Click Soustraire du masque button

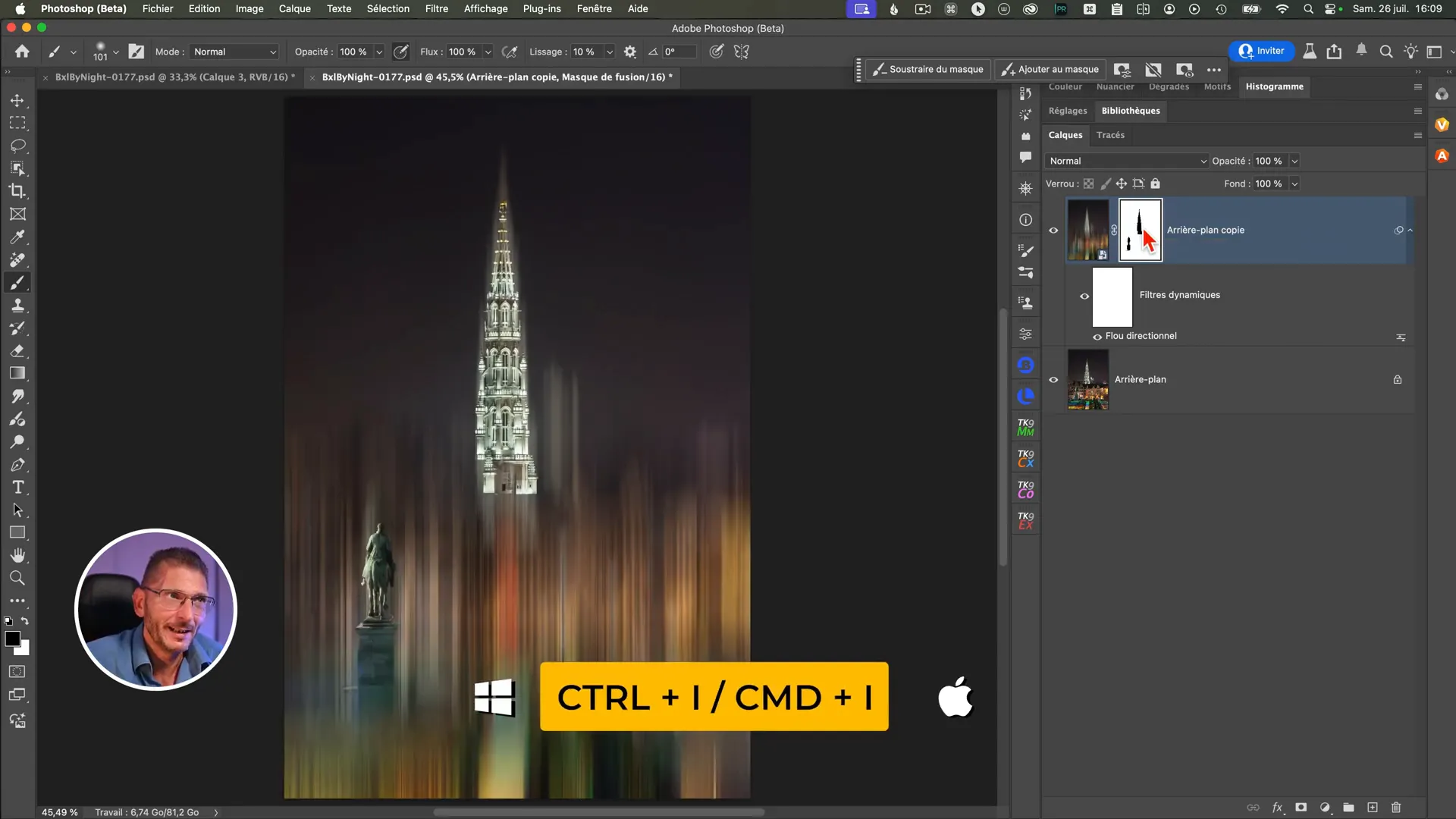[x=927, y=69]
